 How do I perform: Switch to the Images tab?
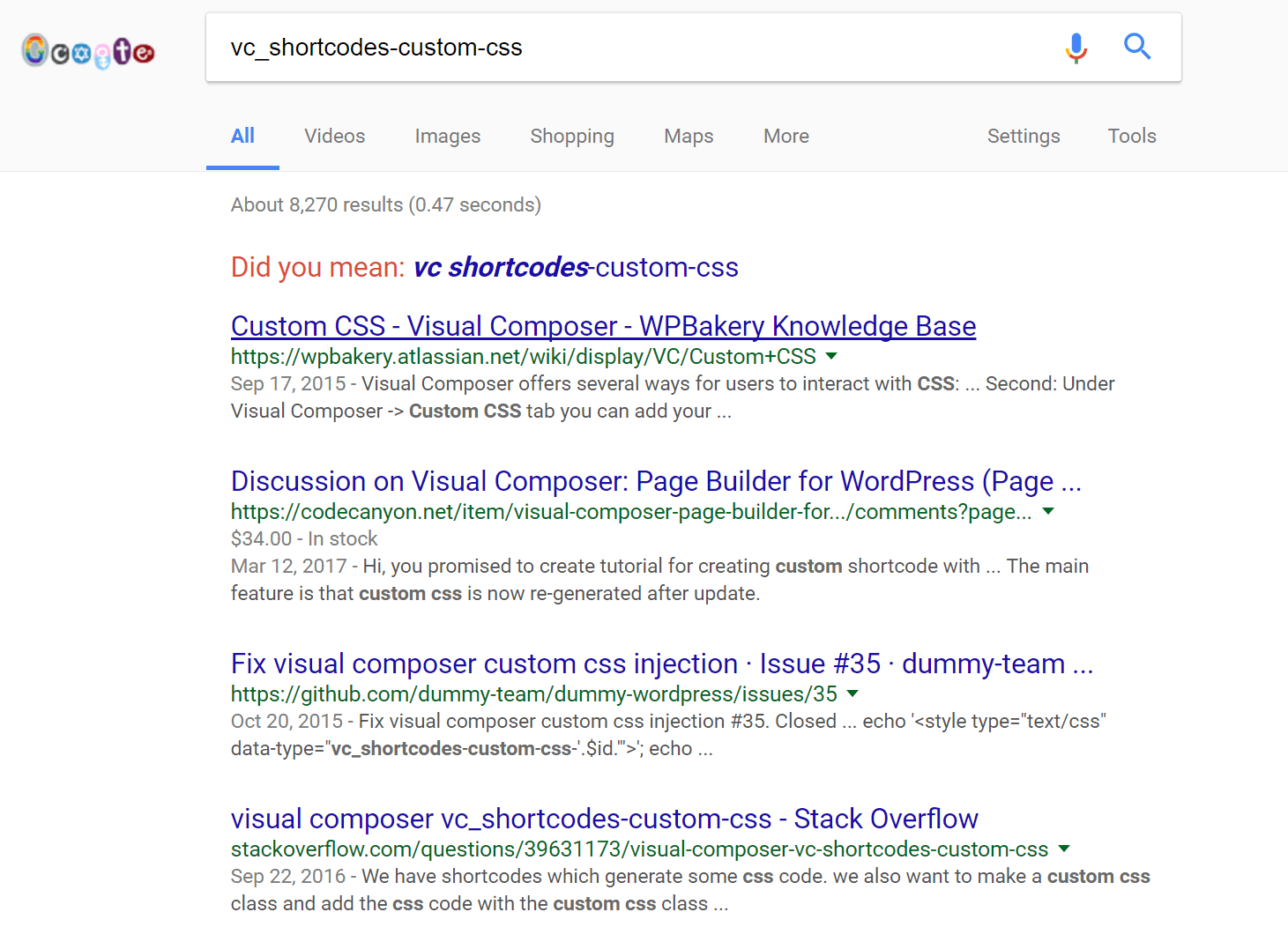coord(448,137)
